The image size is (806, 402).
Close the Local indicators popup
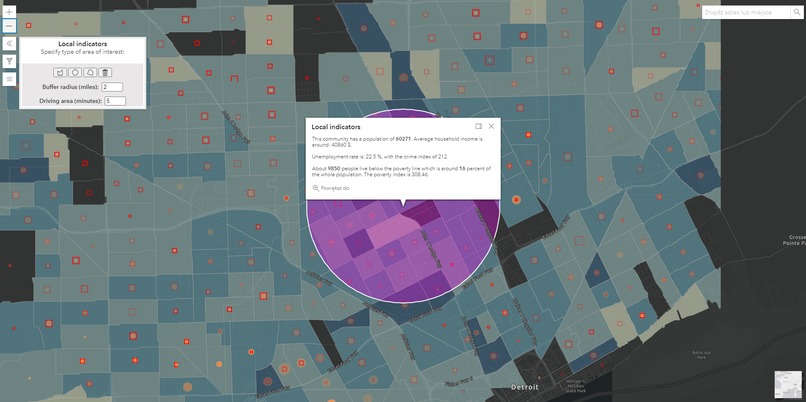coord(491,126)
